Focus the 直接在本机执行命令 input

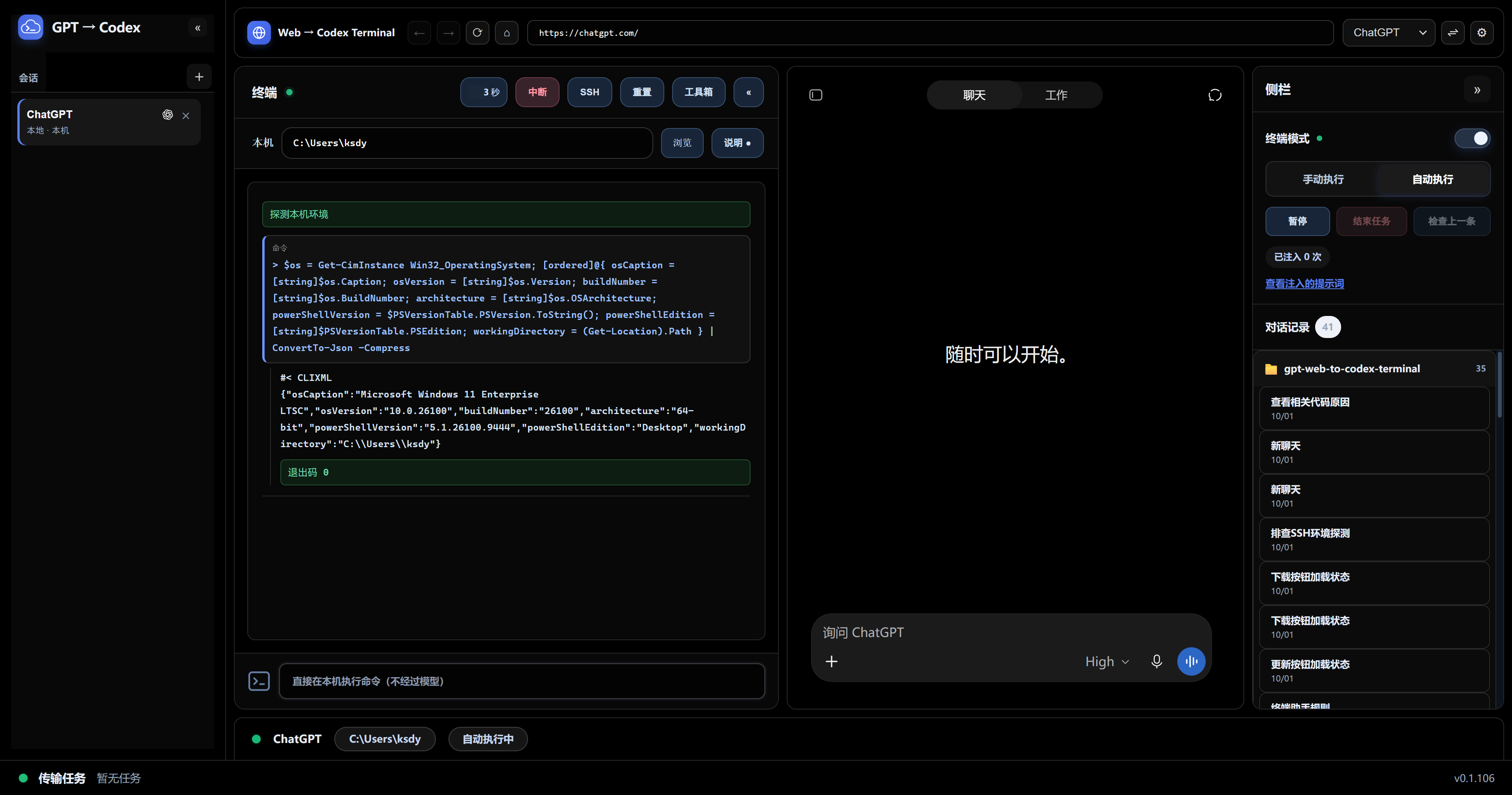tap(522, 681)
